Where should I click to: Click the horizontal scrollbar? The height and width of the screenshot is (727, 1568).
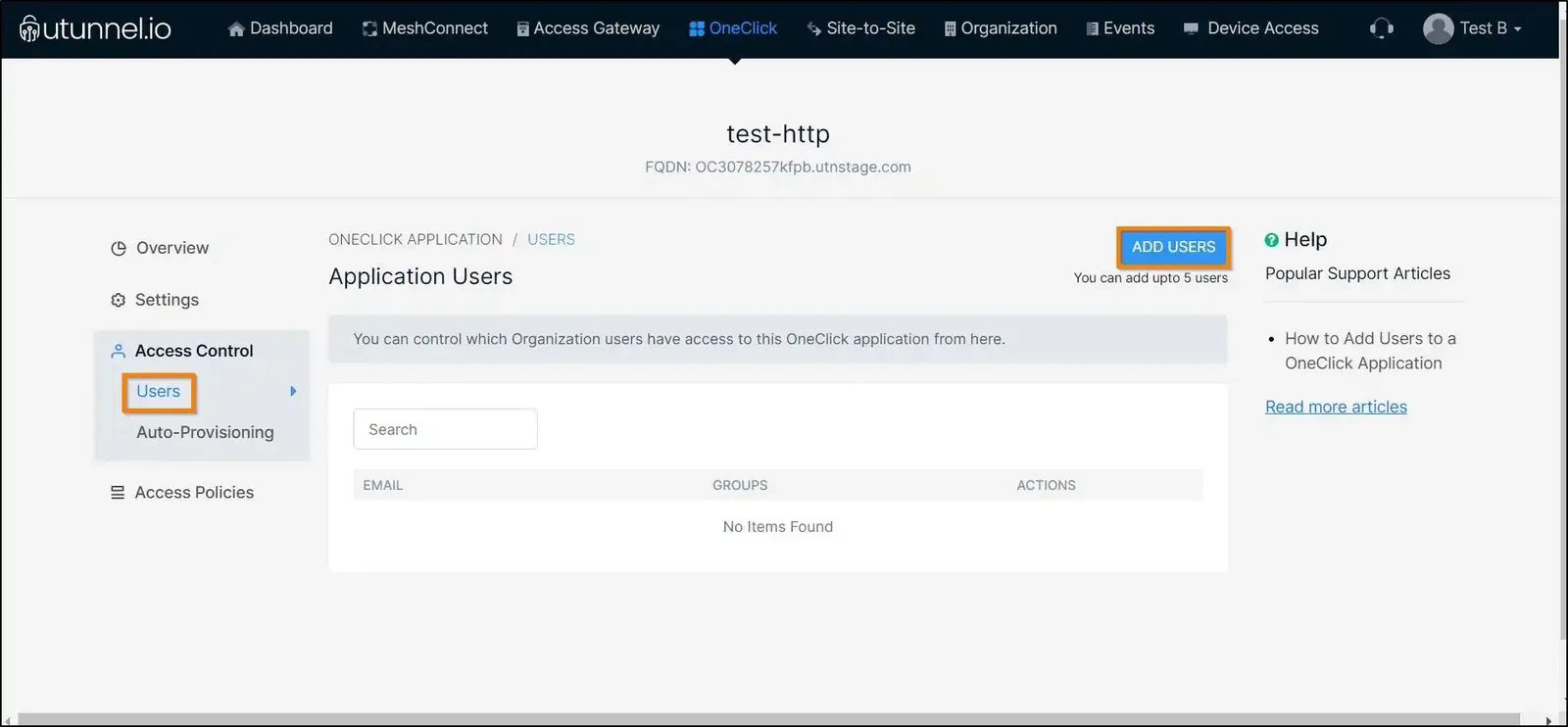pos(768,720)
